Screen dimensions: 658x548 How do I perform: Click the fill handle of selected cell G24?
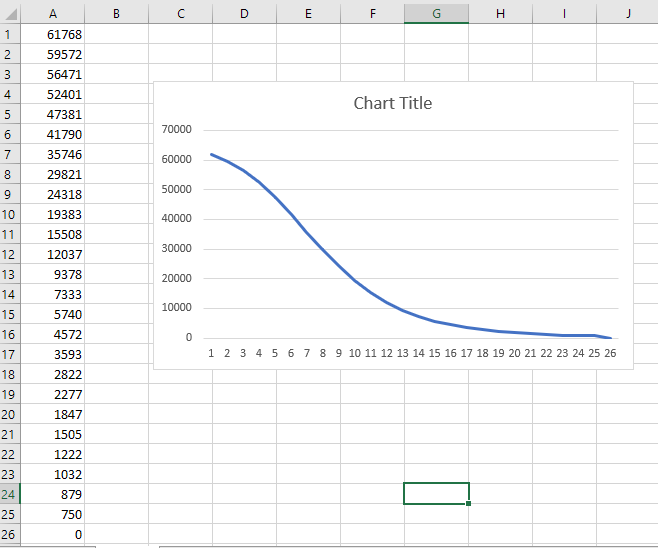pyautogui.click(x=468, y=504)
